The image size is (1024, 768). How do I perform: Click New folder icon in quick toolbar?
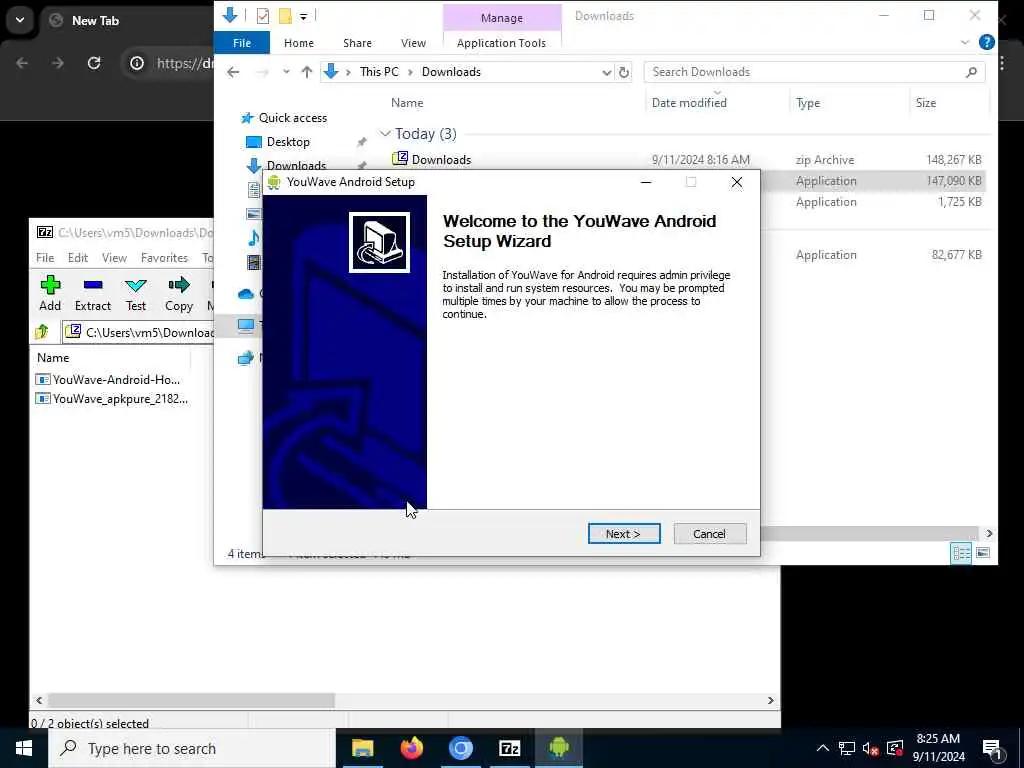pyautogui.click(x=285, y=16)
